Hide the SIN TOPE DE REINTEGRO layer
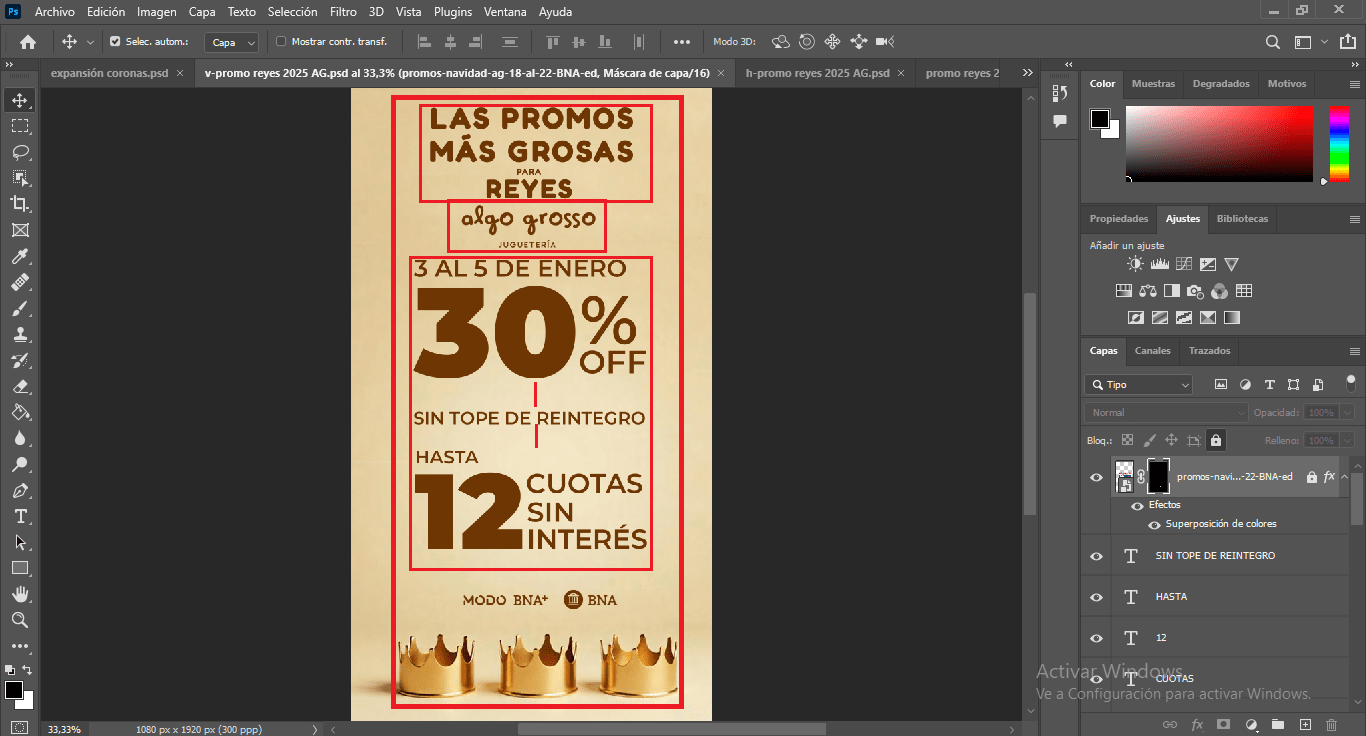The image size is (1366, 736). [x=1096, y=556]
